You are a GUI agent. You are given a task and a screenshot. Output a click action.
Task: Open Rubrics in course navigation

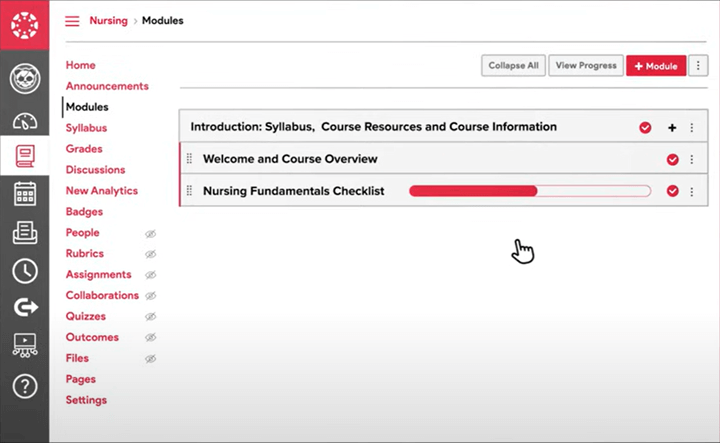tap(84, 253)
